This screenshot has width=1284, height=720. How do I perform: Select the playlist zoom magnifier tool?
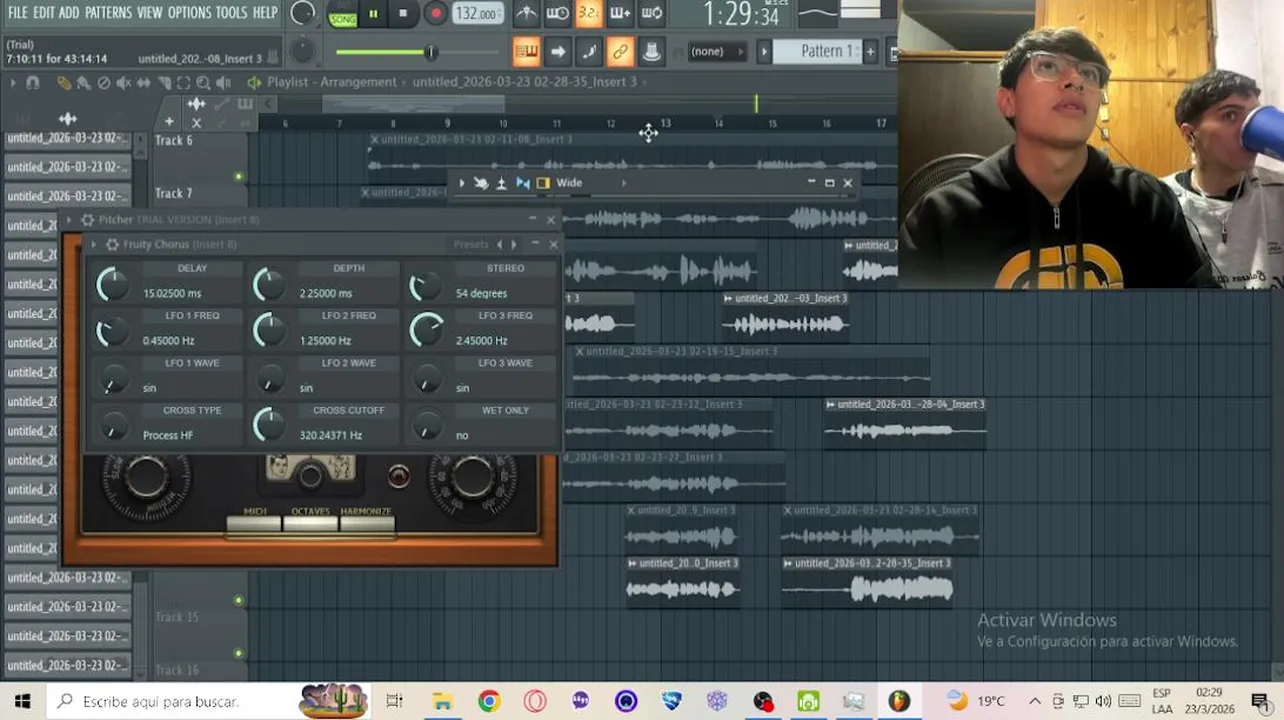pos(204,83)
